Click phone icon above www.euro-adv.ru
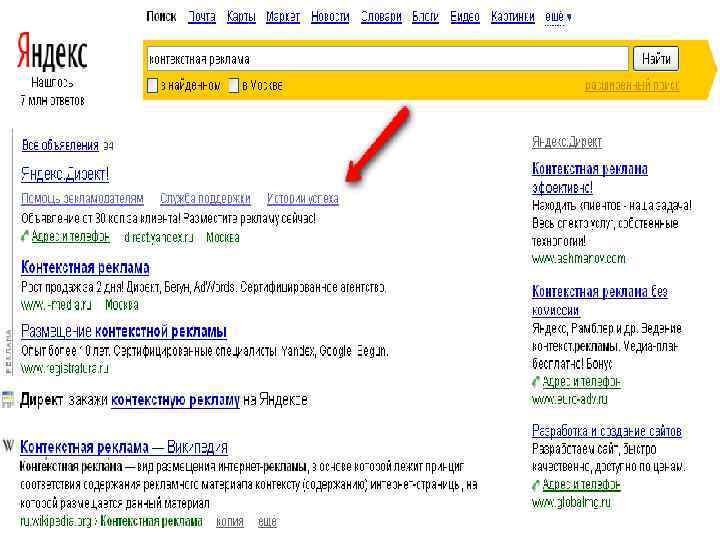This screenshot has height=540, width=720. pyautogui.click(x=536, y=381)
